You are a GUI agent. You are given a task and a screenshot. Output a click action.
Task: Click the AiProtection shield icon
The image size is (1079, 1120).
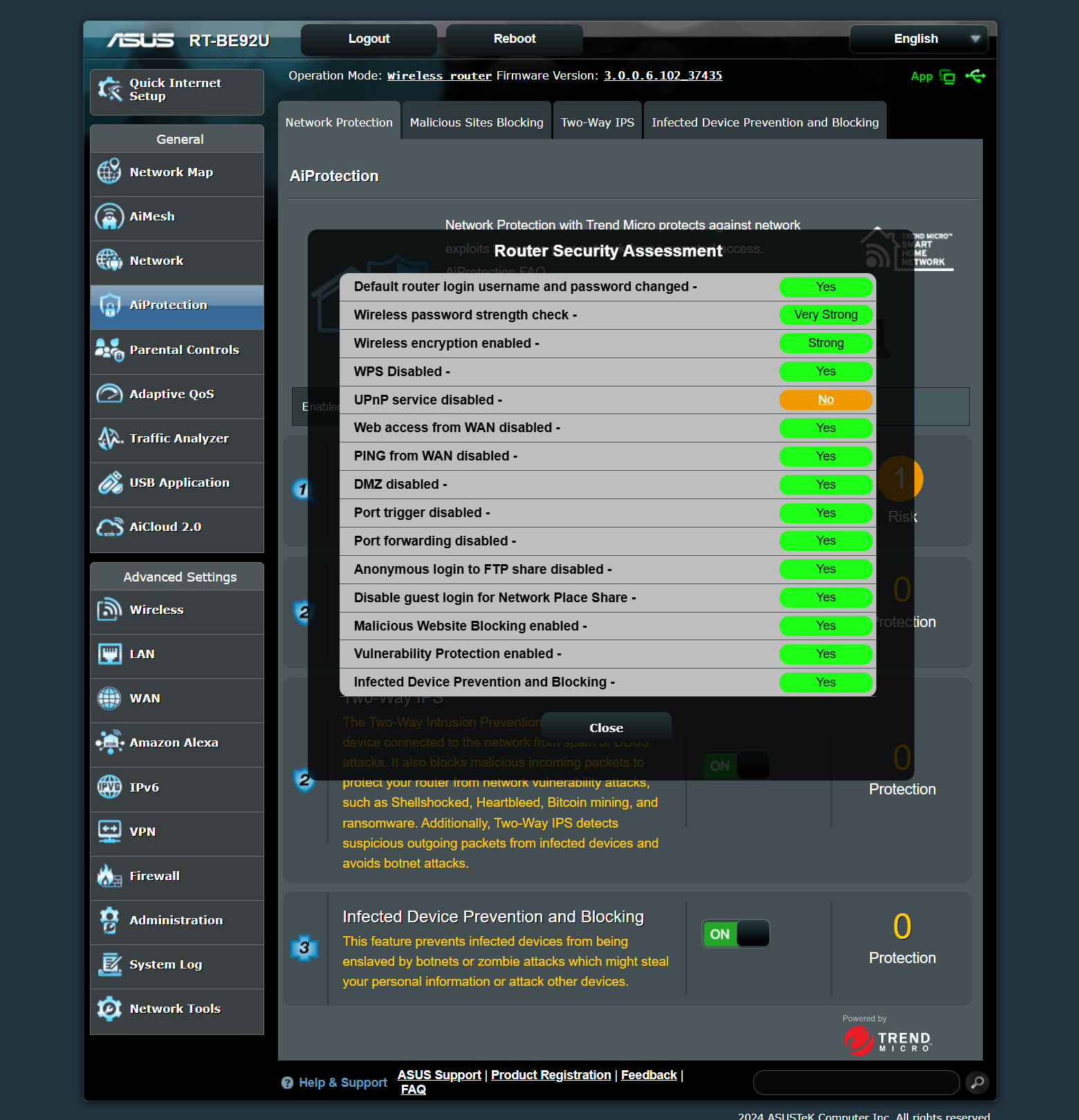(109, 305)
